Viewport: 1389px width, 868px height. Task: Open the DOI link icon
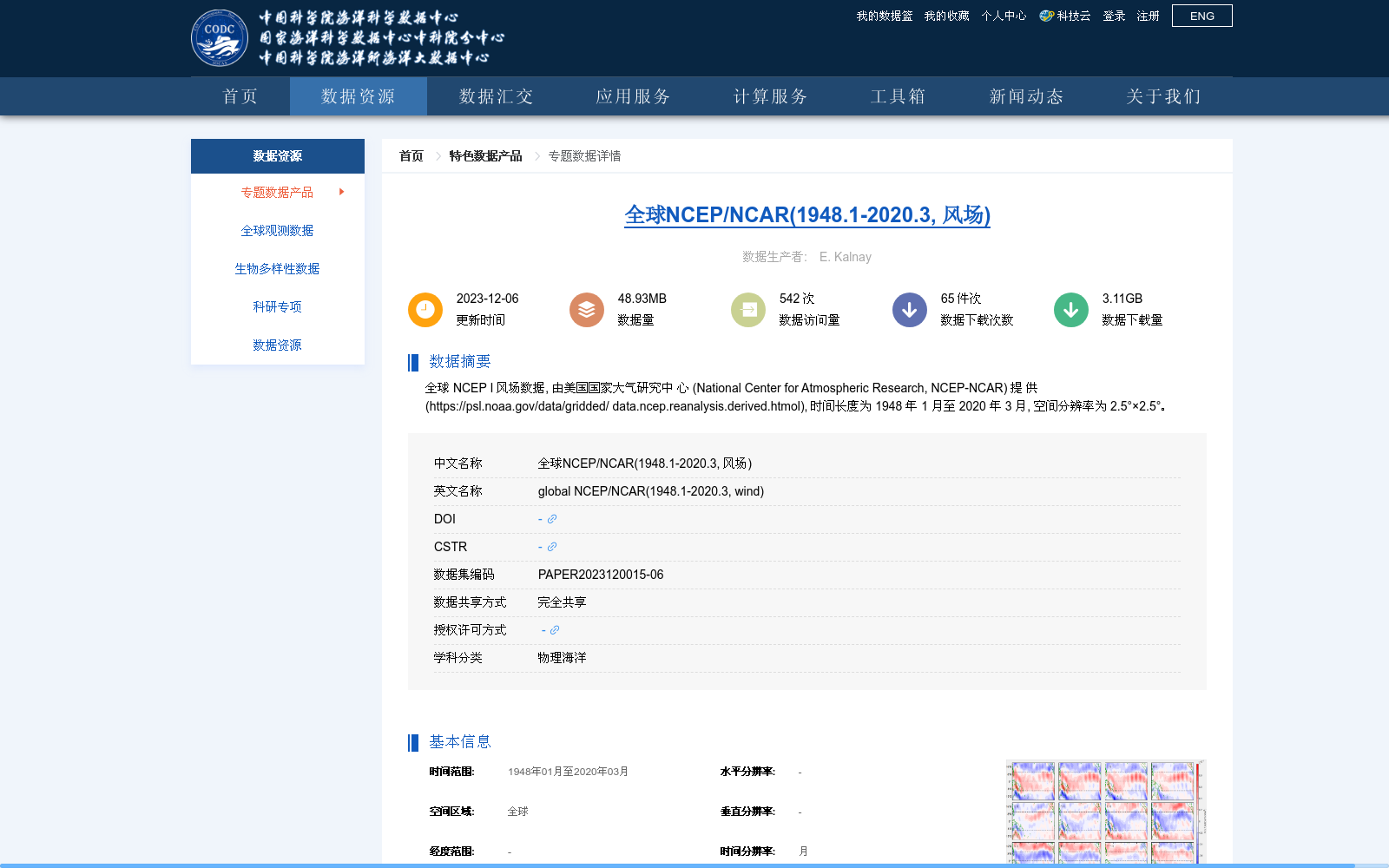pos(552,519)
